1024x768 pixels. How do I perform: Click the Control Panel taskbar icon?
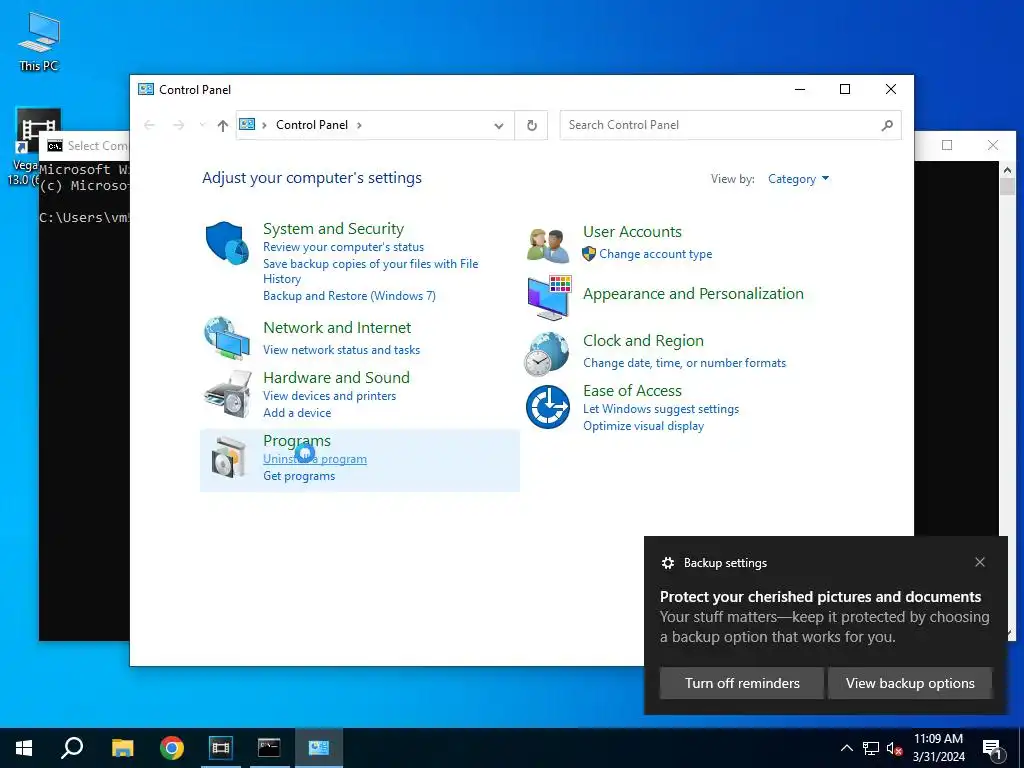point(319,748)
